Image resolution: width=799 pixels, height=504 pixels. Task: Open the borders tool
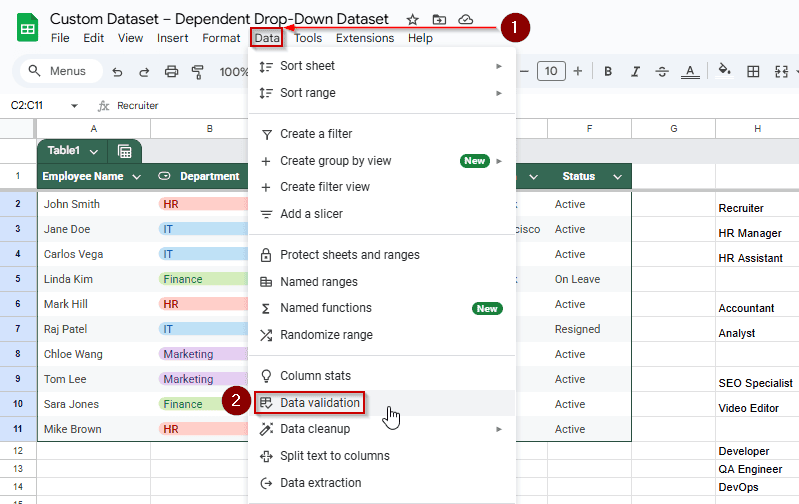753,71
